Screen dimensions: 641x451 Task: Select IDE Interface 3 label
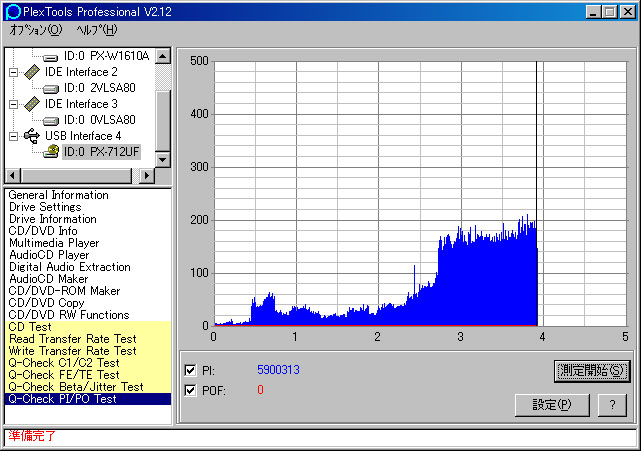coord(81,104)
